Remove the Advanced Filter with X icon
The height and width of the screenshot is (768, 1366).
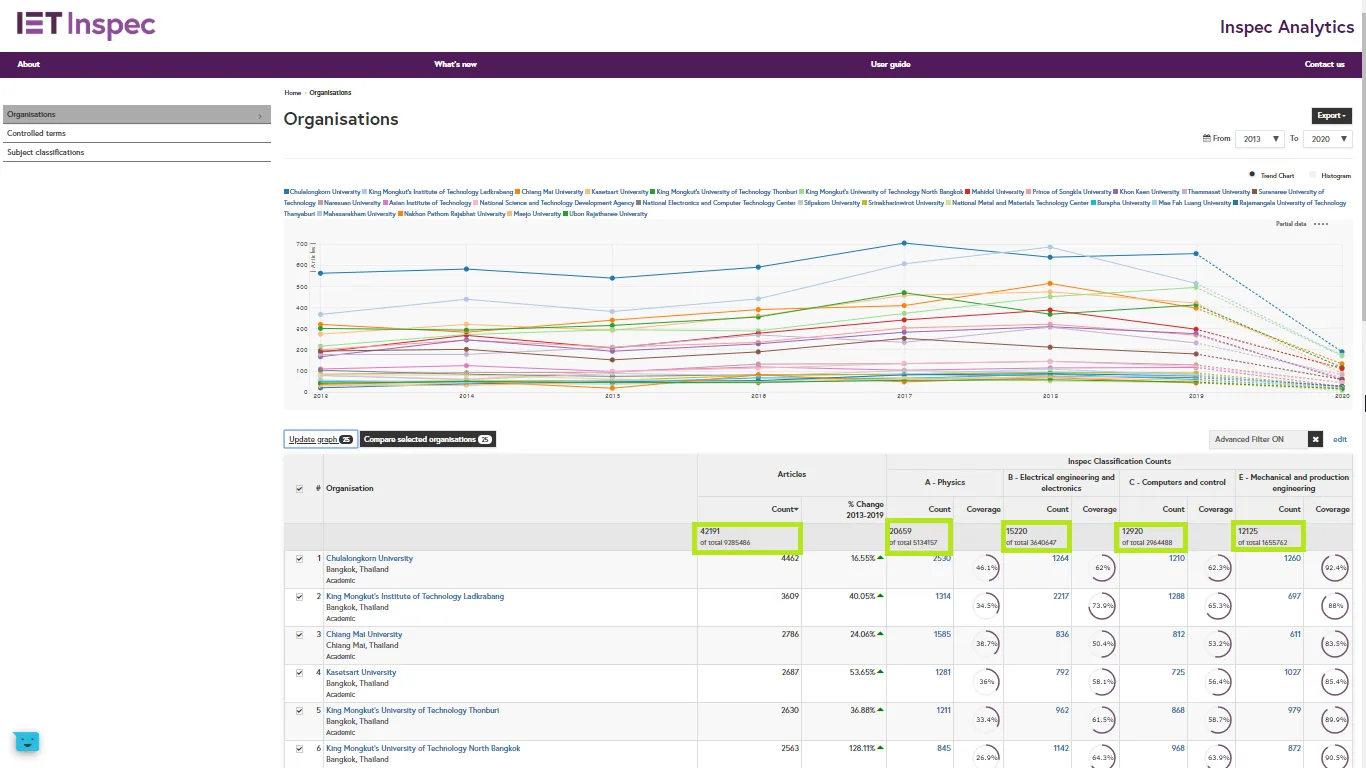point(1316,439)
